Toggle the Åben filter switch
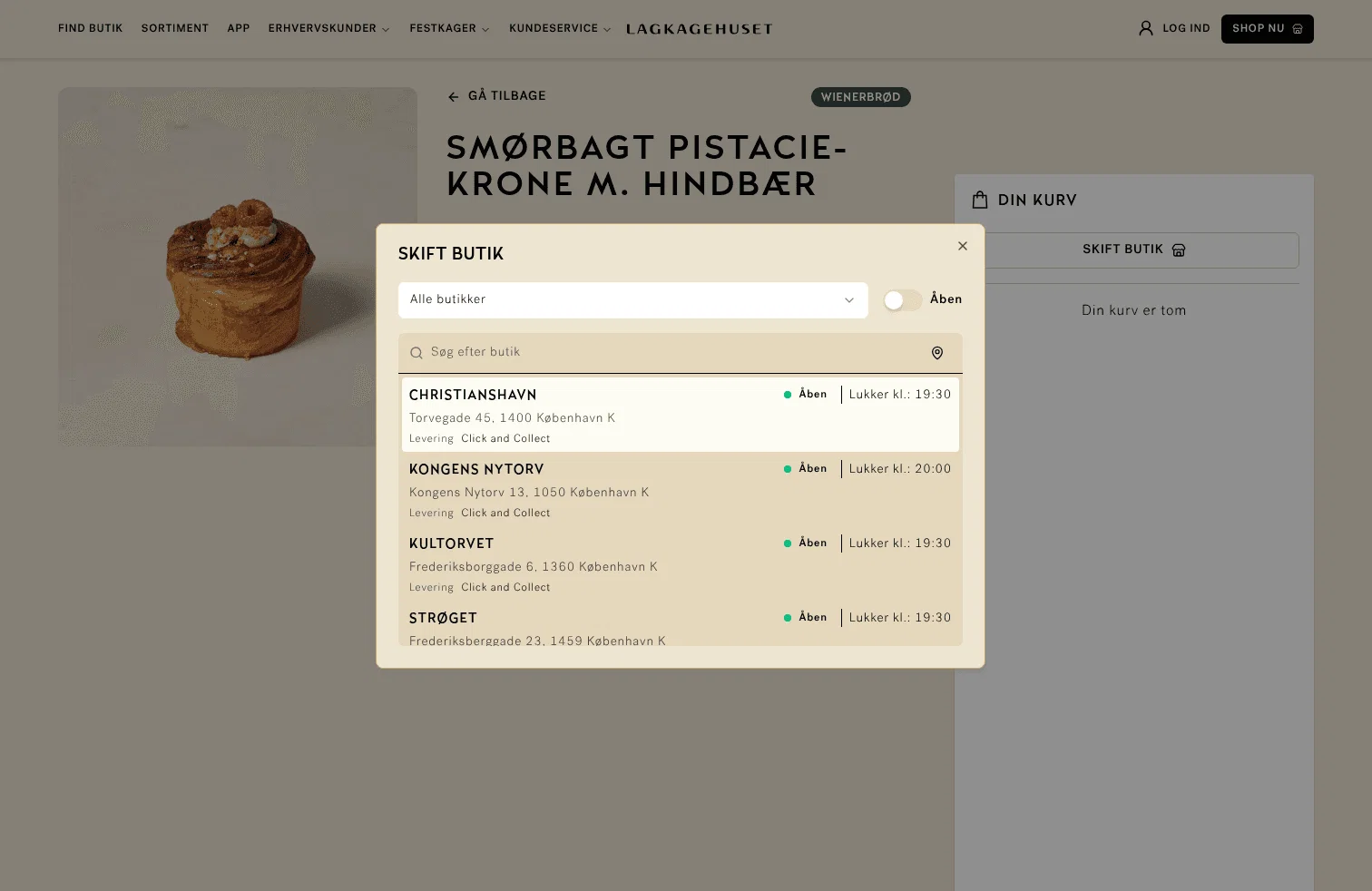The height and width of the screenshot is (891, 1372). (903, 300)
